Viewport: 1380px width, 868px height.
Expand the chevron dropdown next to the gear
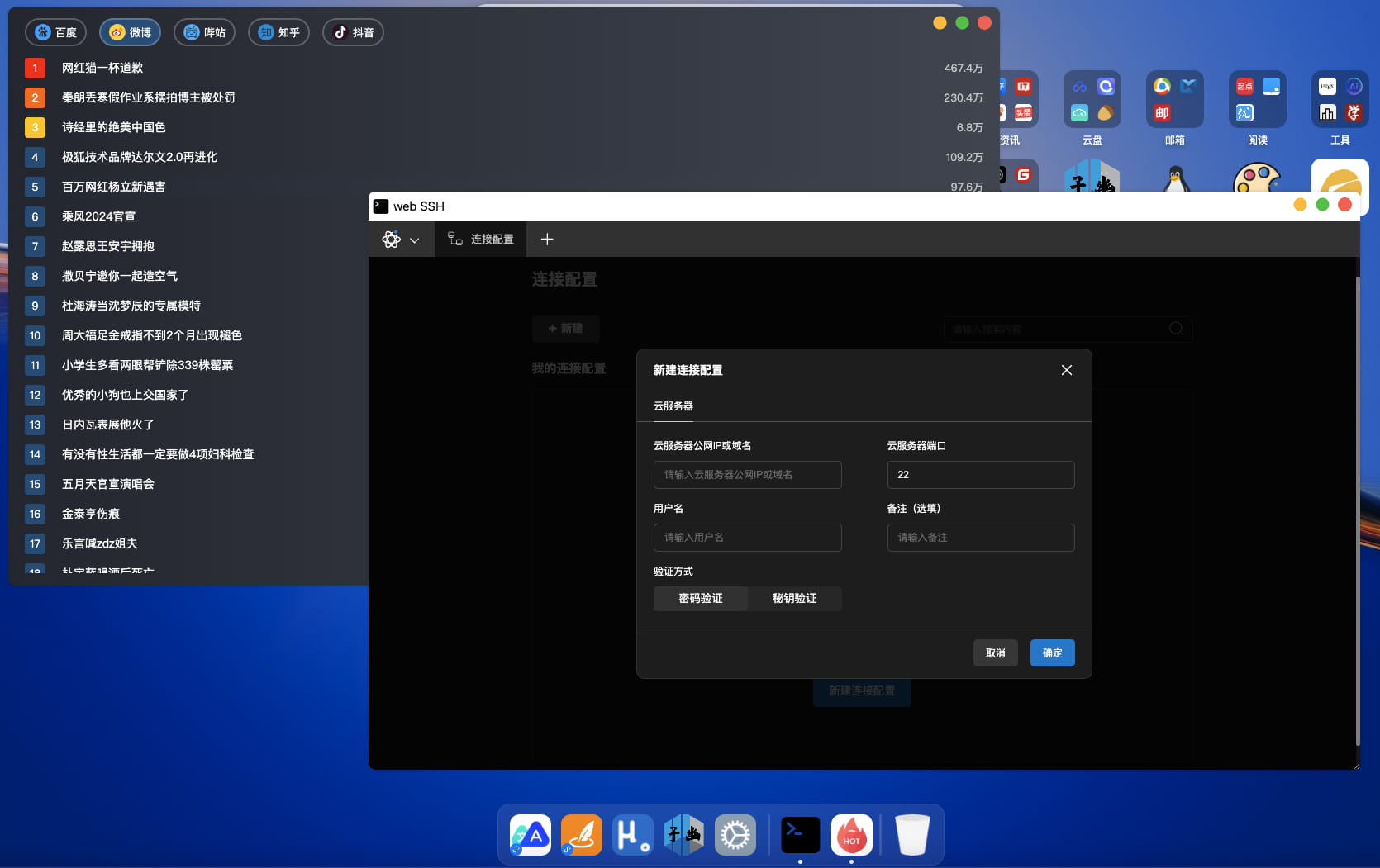pos(415,240)
